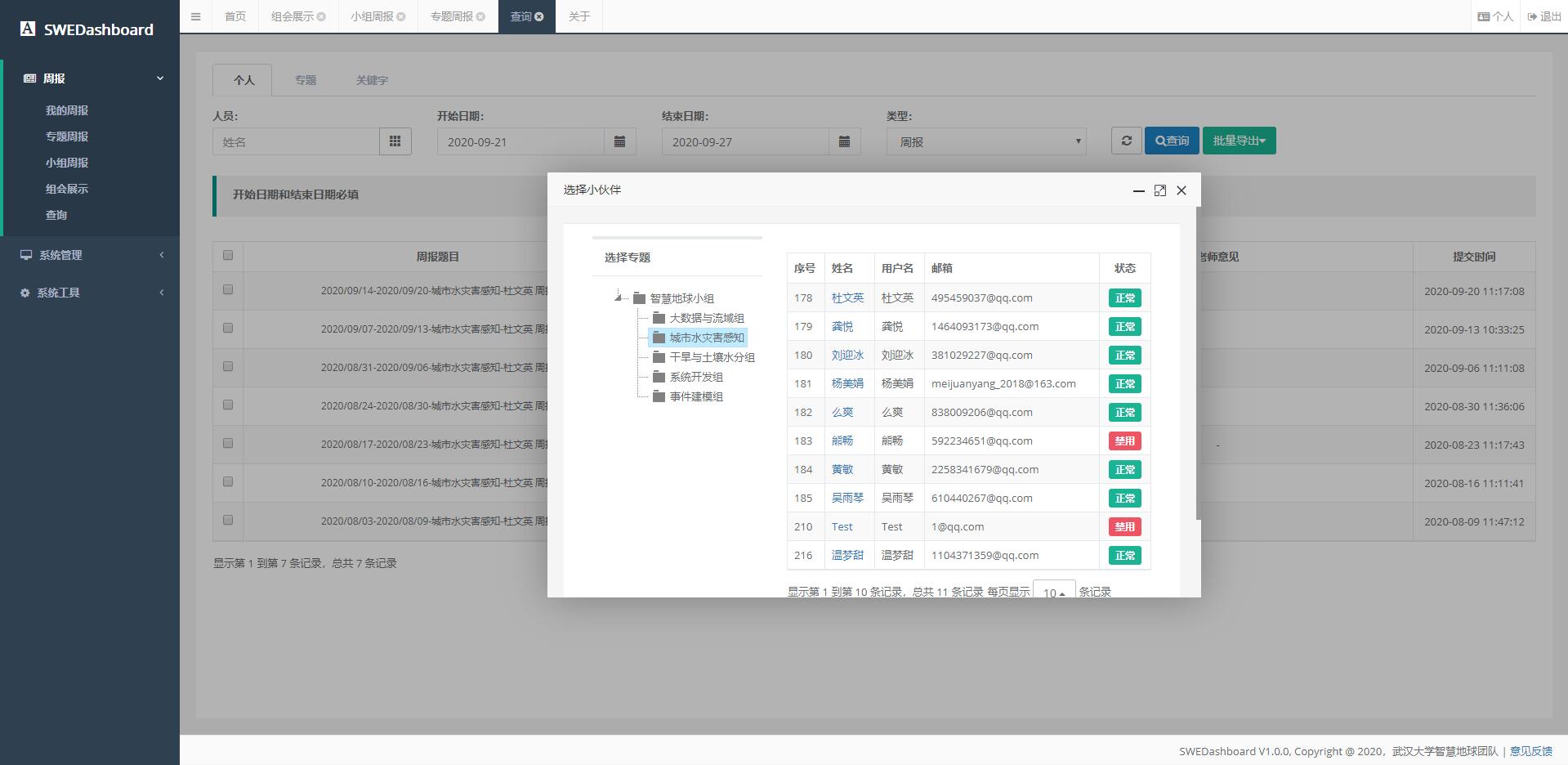Screen dimensions: 1568x765
Task: Click the 开始日期 field showing 2020-09-21
Action: click(520, 141)
